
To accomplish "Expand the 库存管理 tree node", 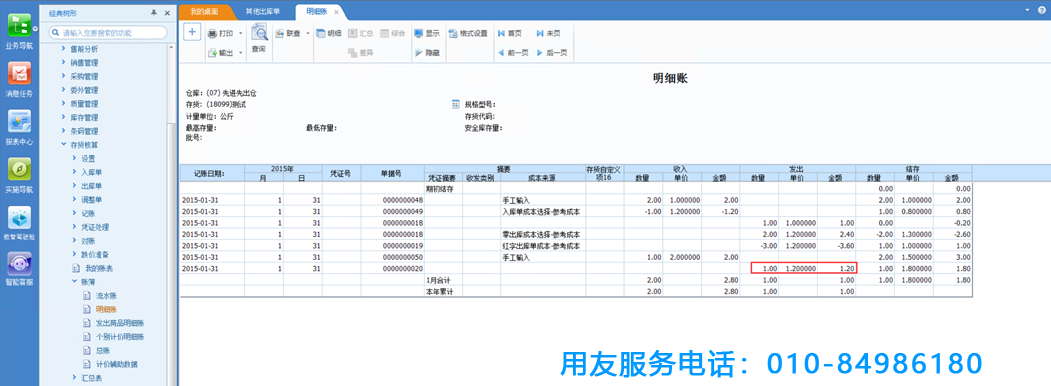I will pos(64,117).
